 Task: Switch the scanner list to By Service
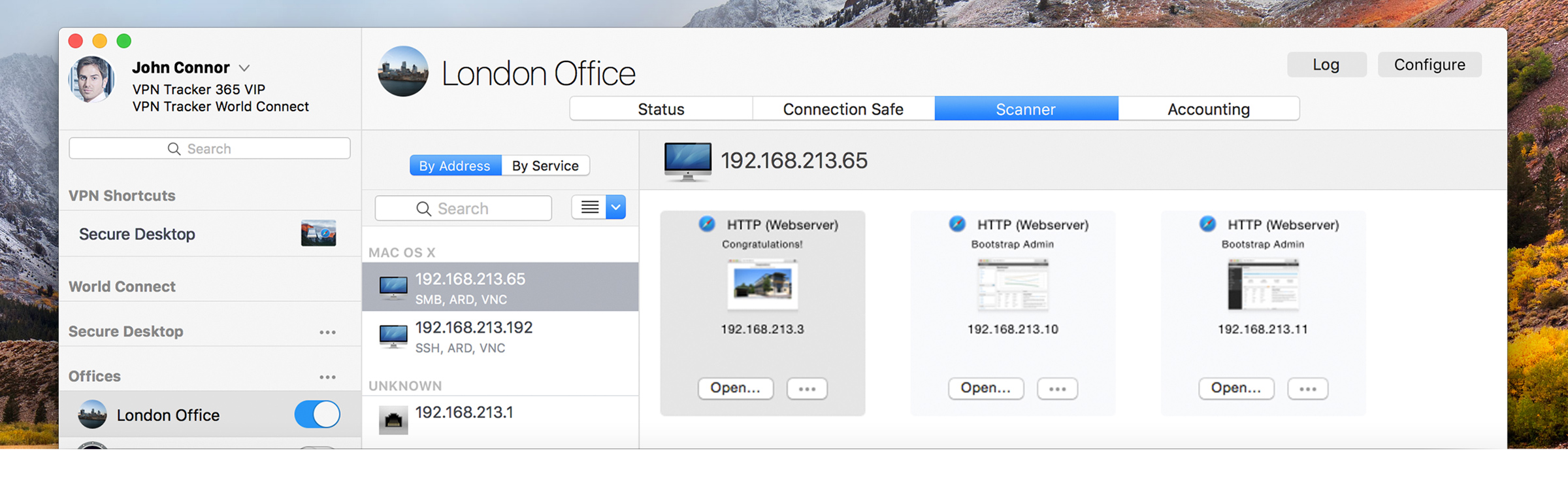[545, 165]
